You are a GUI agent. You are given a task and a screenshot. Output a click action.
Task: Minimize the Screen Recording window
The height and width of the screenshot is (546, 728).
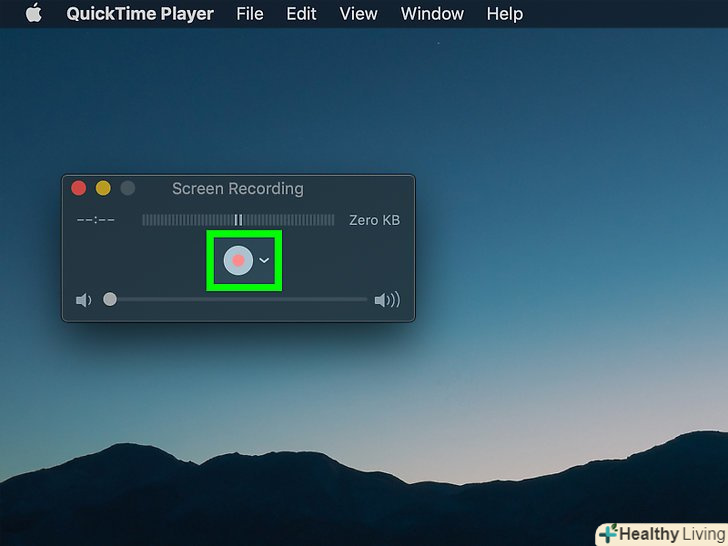(x=103, y=188)
